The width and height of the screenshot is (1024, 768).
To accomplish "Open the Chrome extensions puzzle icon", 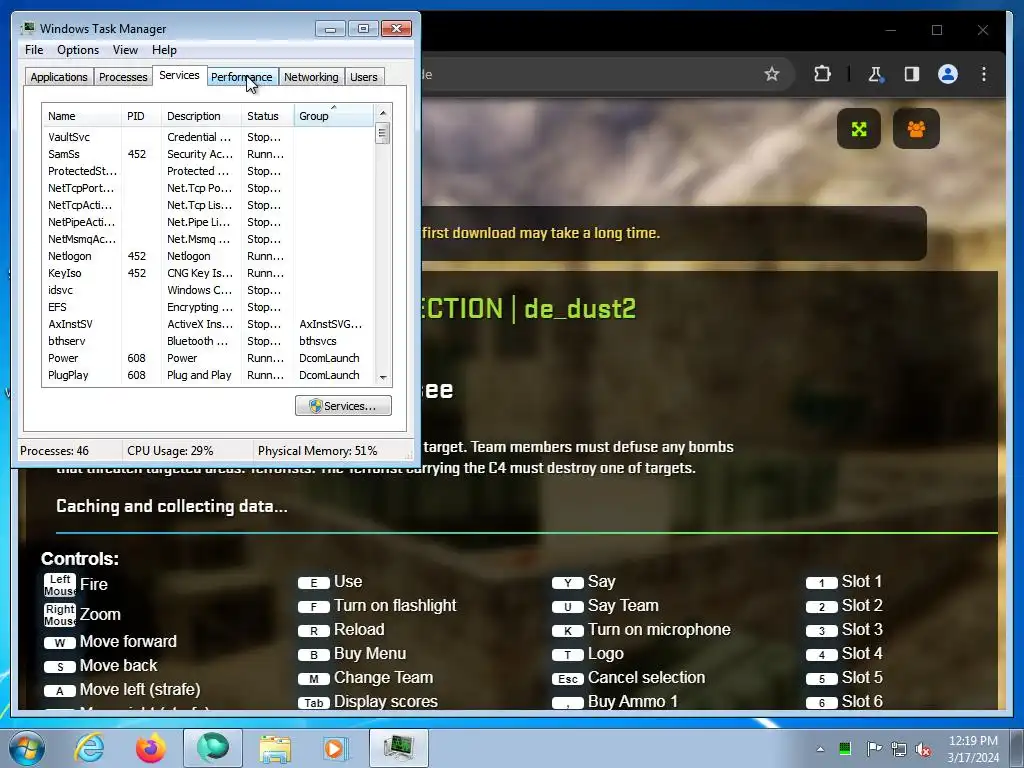I will pyautogui.click(x=822, y=74).
